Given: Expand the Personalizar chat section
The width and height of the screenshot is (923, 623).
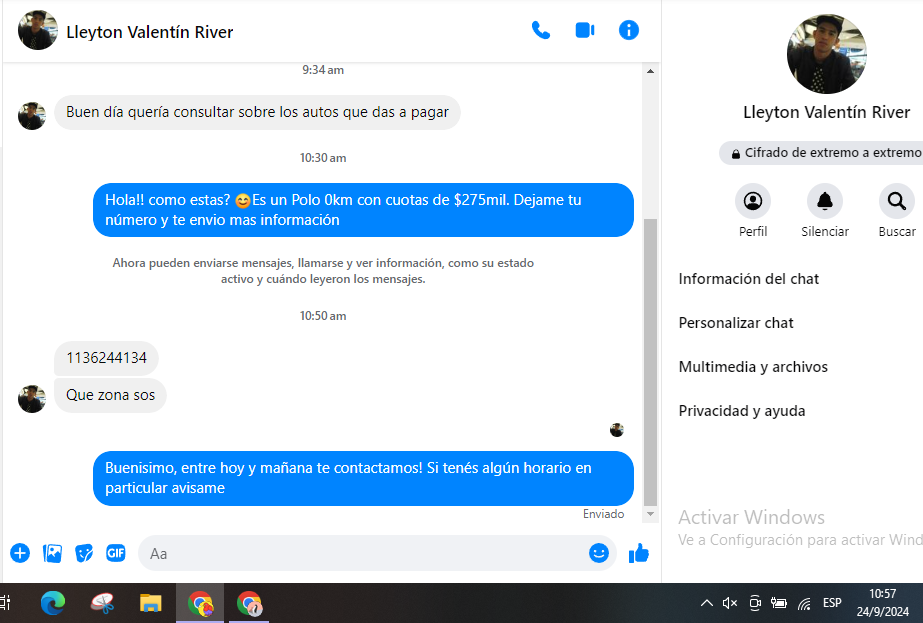Looking at the screenshot, I should [736, 323].
